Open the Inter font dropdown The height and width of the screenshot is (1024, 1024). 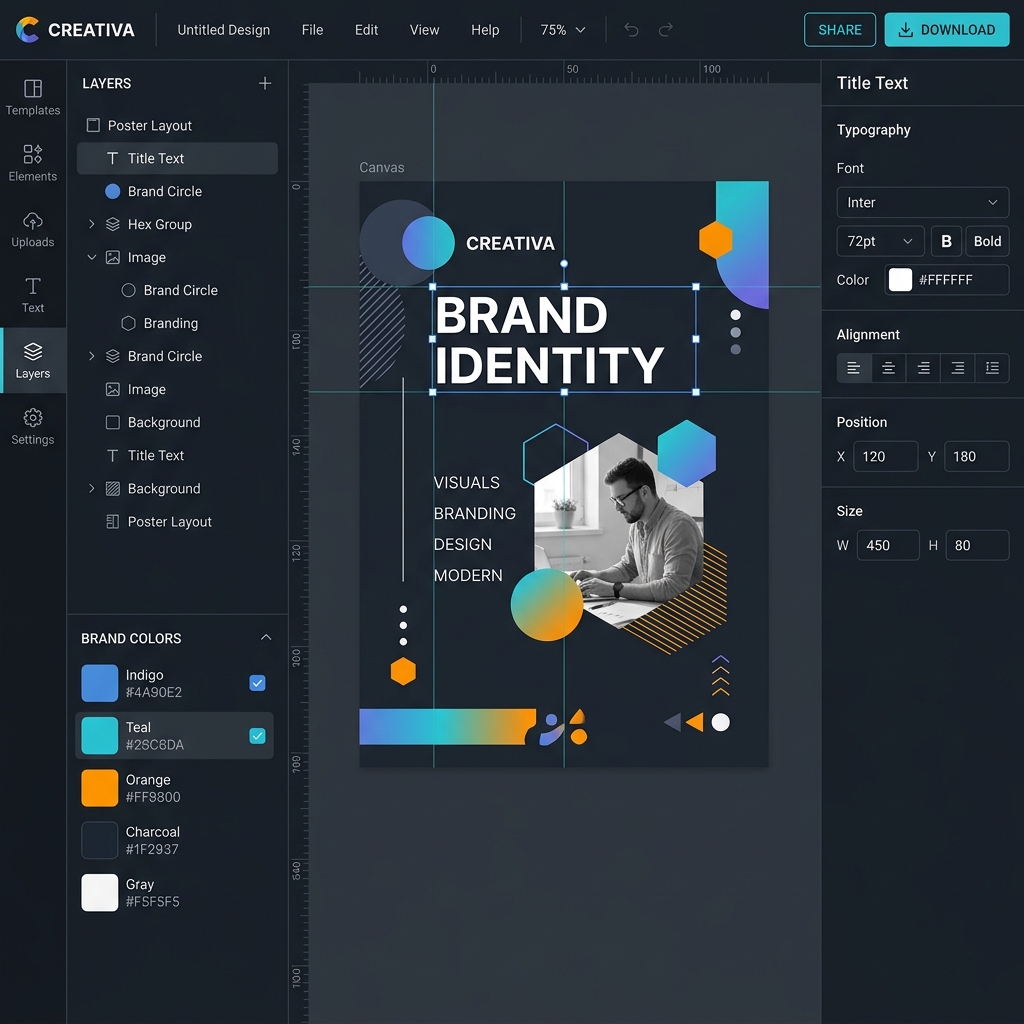pyautogui.click(x=922, y=202)
